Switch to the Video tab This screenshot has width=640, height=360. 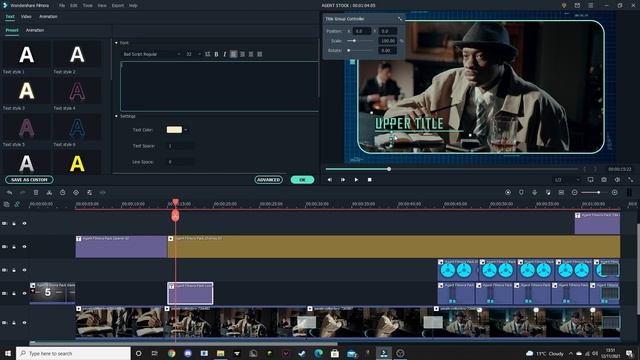point(26,17)
